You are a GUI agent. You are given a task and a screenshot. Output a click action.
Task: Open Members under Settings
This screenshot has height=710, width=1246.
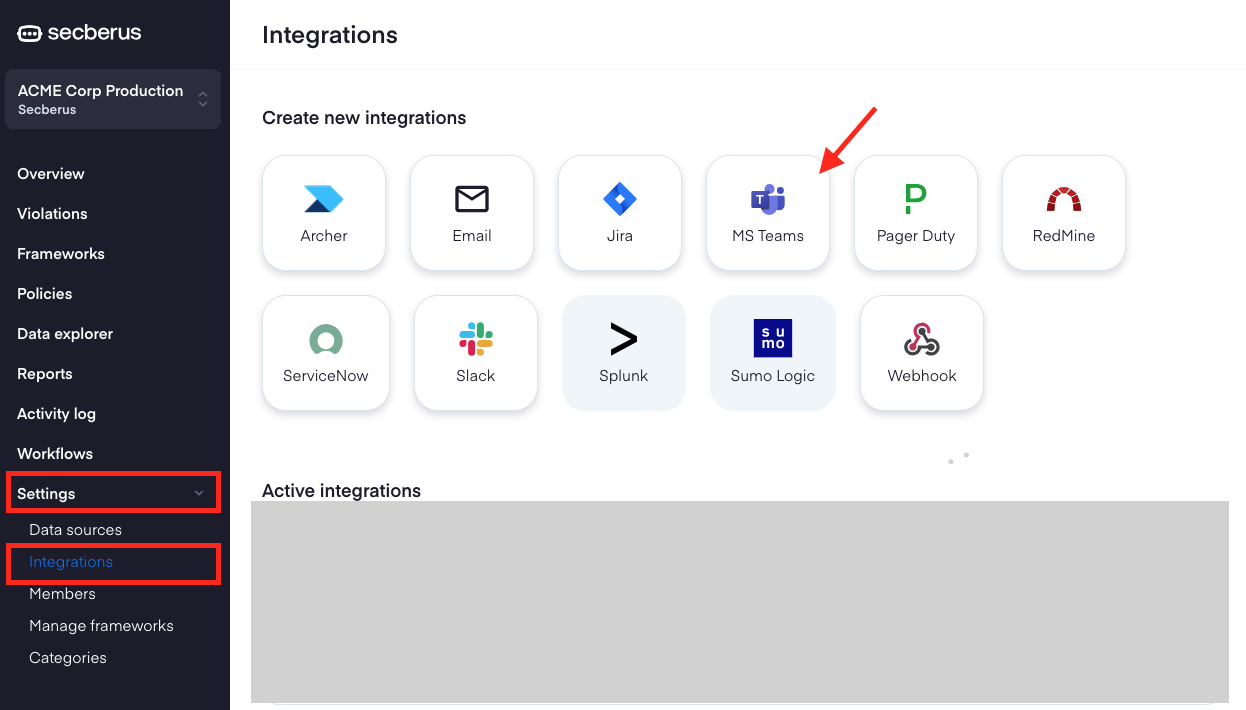(62, 594)
